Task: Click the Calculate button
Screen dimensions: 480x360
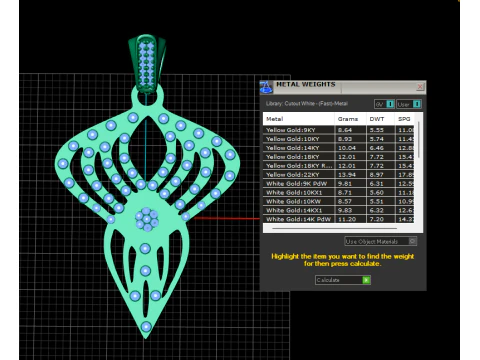Action: pos(343,280)
